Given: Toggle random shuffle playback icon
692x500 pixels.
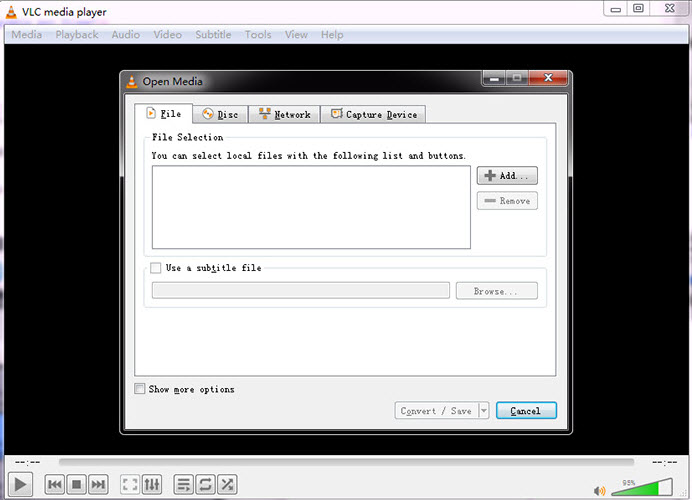Looking at the screenshot, I should pos(227,485).
